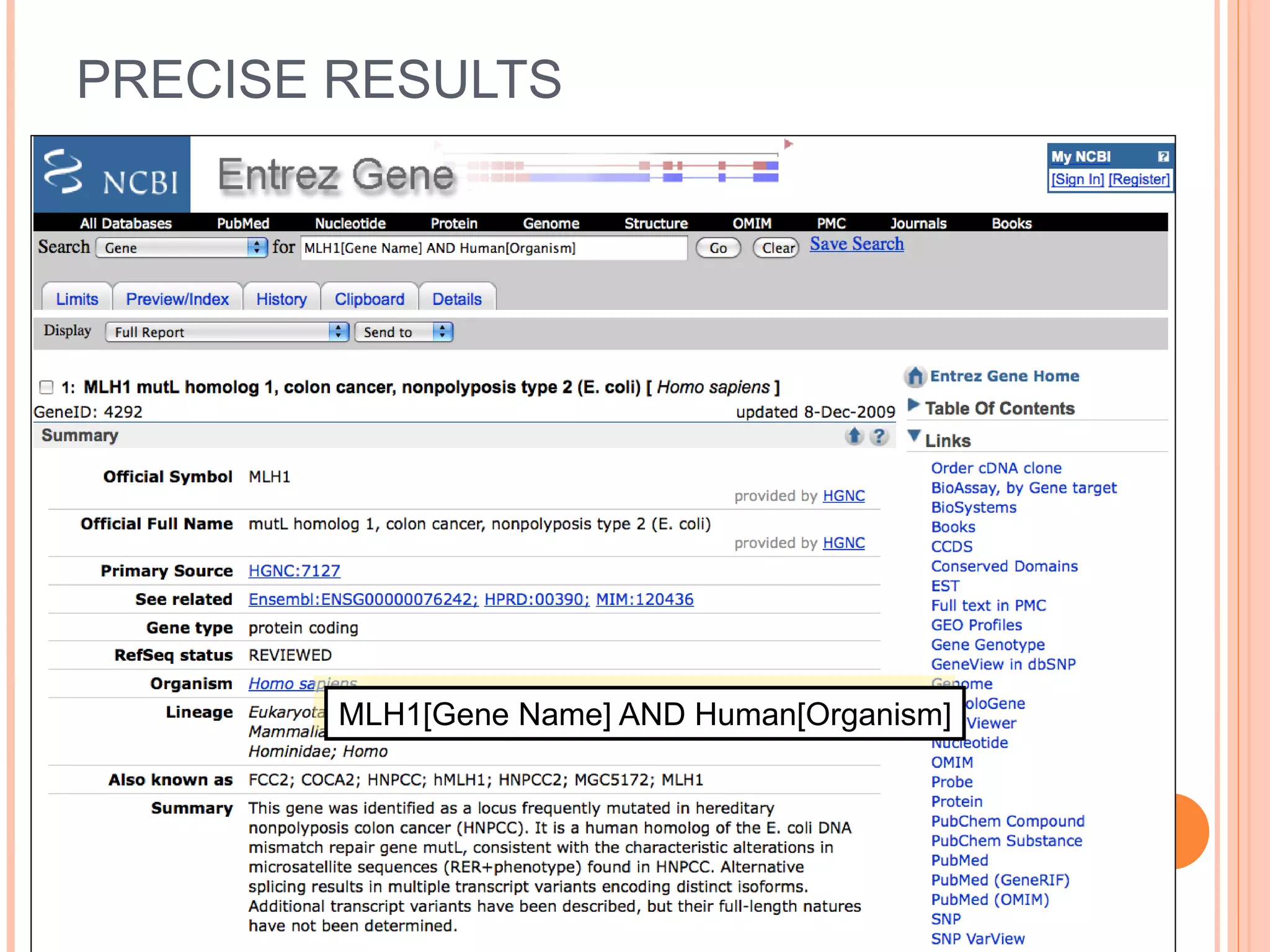Open the Entrez Gene Home link

tap(1005, 376)
